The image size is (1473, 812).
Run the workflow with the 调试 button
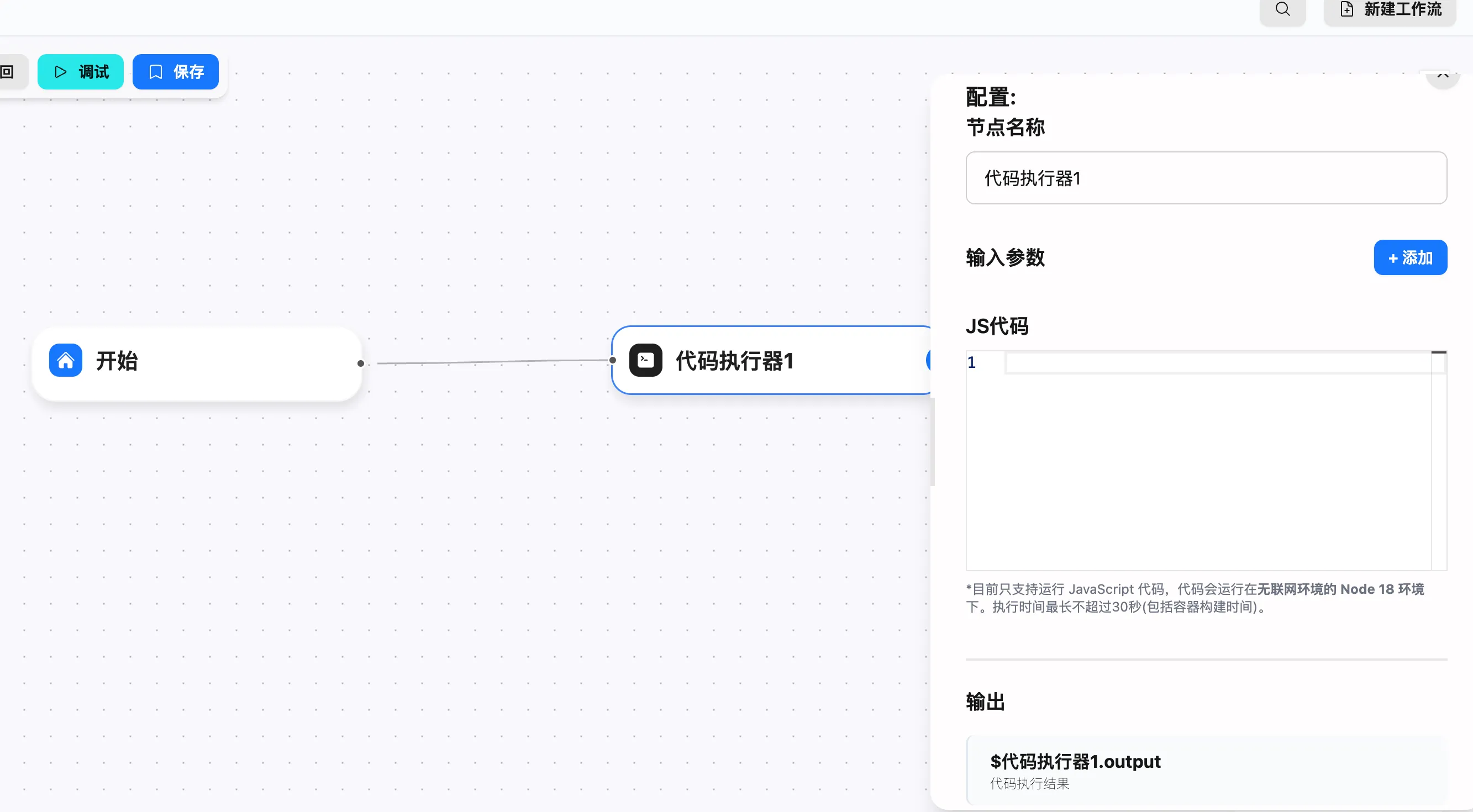(81, 72)
